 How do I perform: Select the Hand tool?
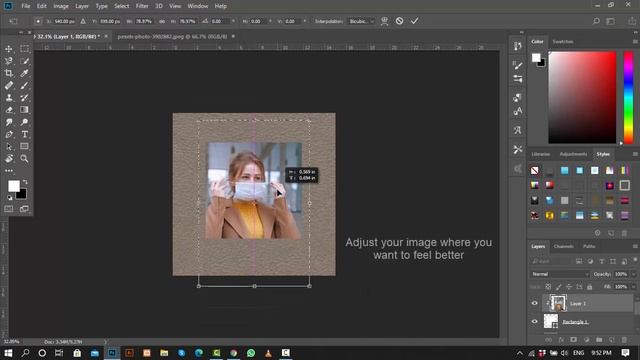click(9, 159)
